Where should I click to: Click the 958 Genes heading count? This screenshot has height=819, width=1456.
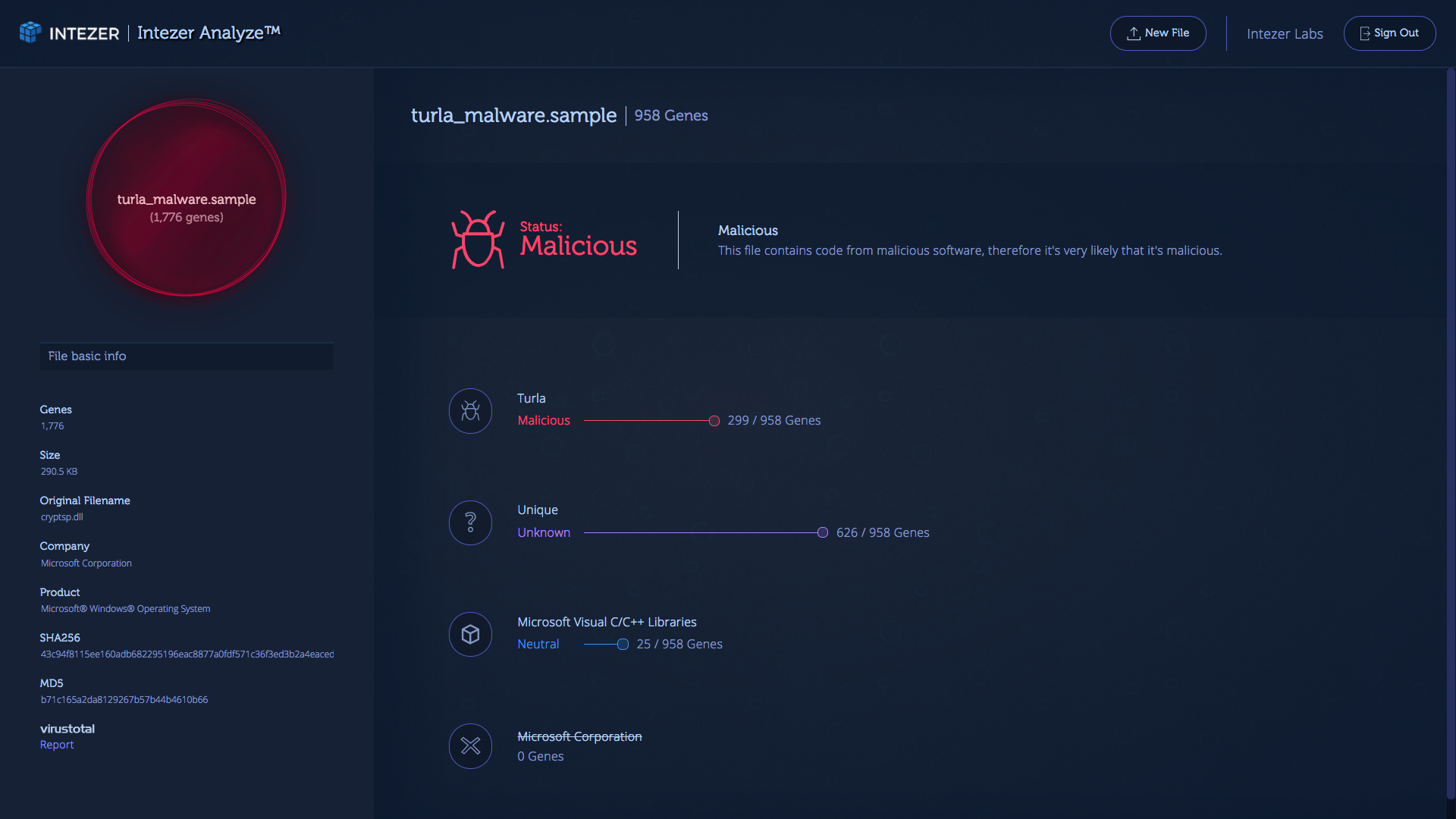[x=671, y=115]
